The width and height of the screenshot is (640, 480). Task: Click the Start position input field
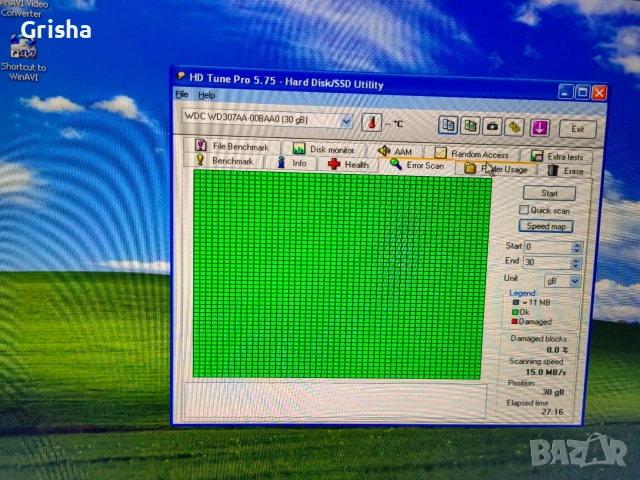click(548, 247)
